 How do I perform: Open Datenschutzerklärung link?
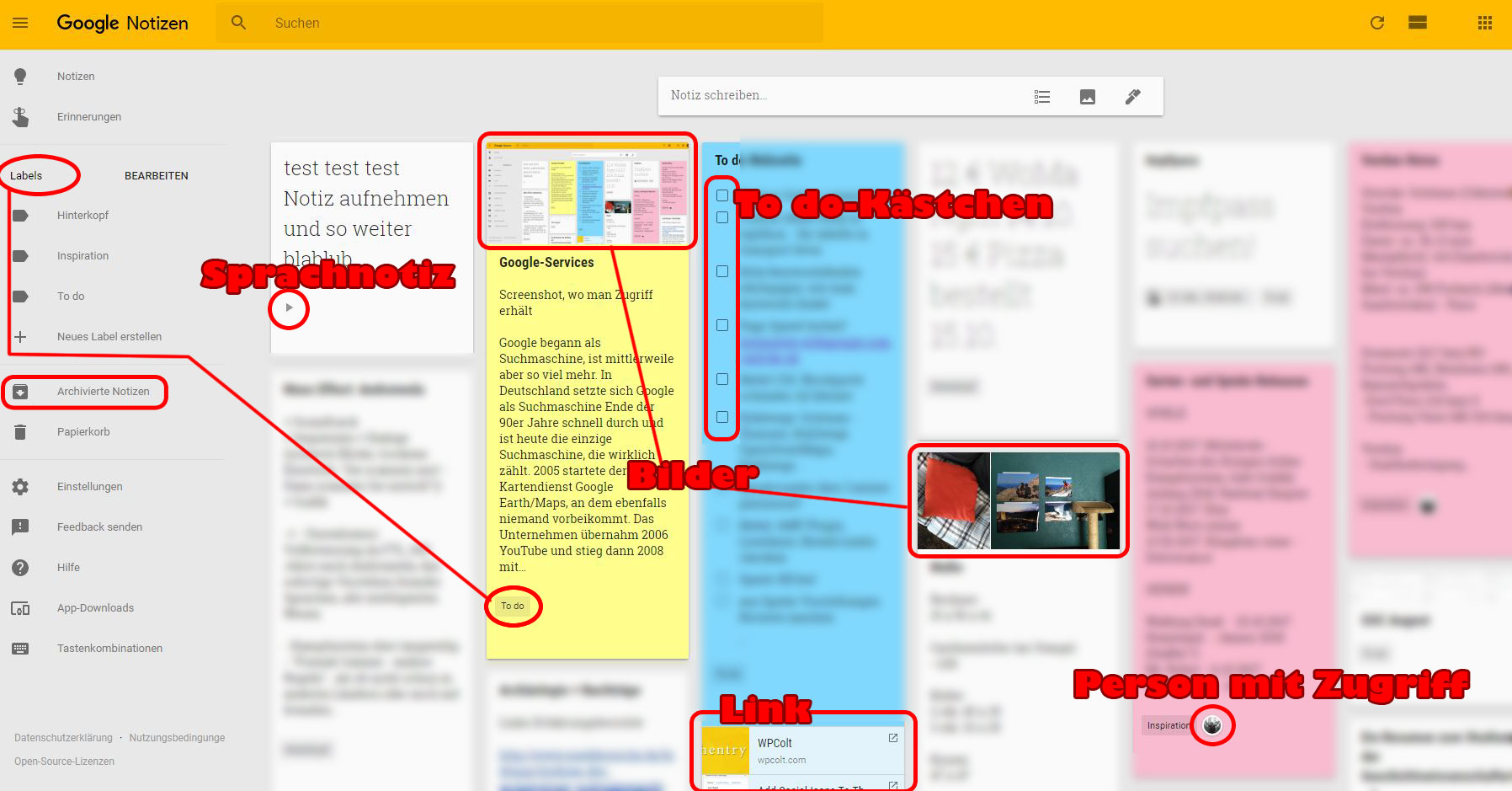[x=63, y=738]
